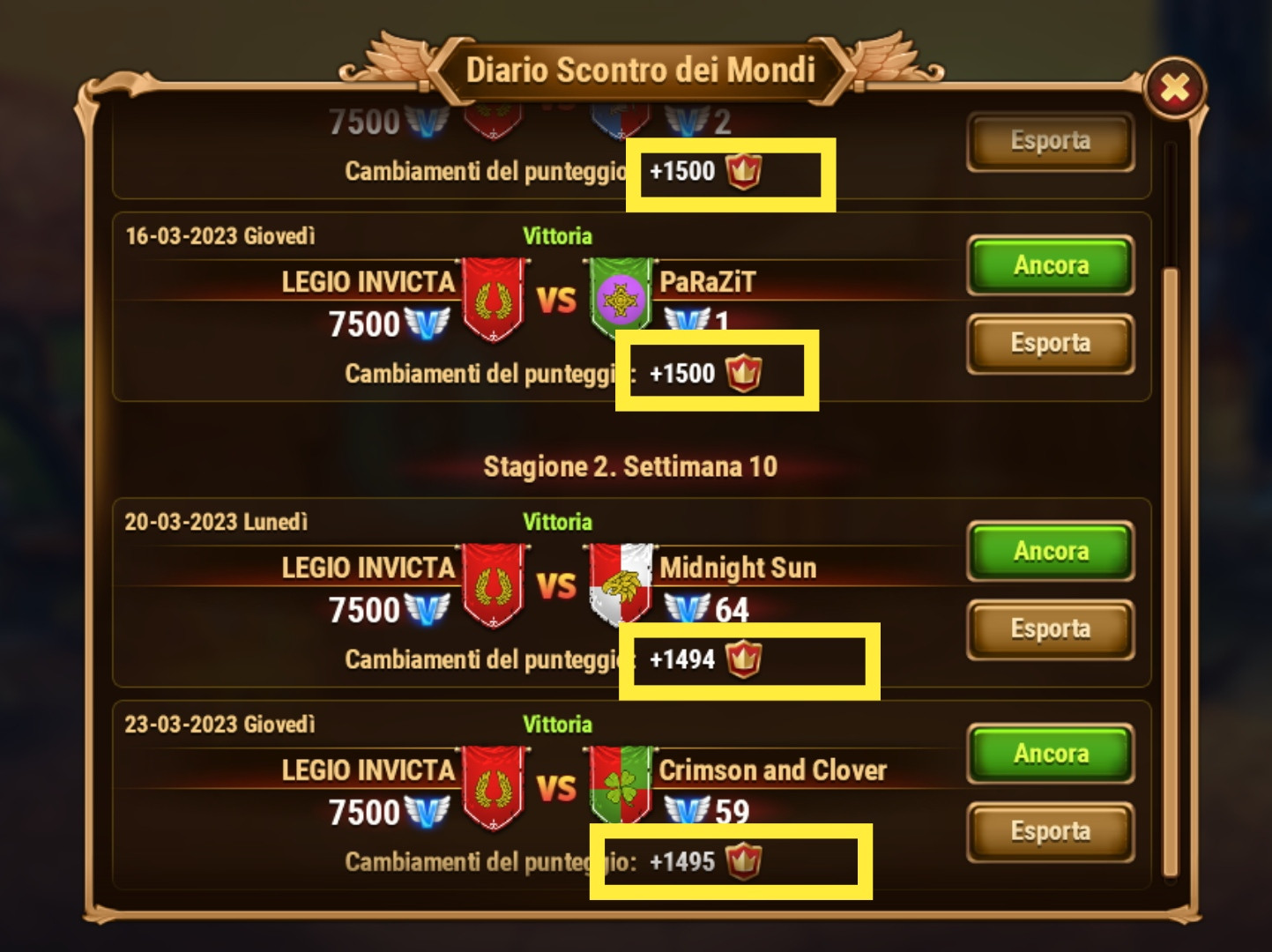Replay the Midnight Sun battle with Ancora
The height and width of the screenshot is (952, 1272).
coord(1050,550)
